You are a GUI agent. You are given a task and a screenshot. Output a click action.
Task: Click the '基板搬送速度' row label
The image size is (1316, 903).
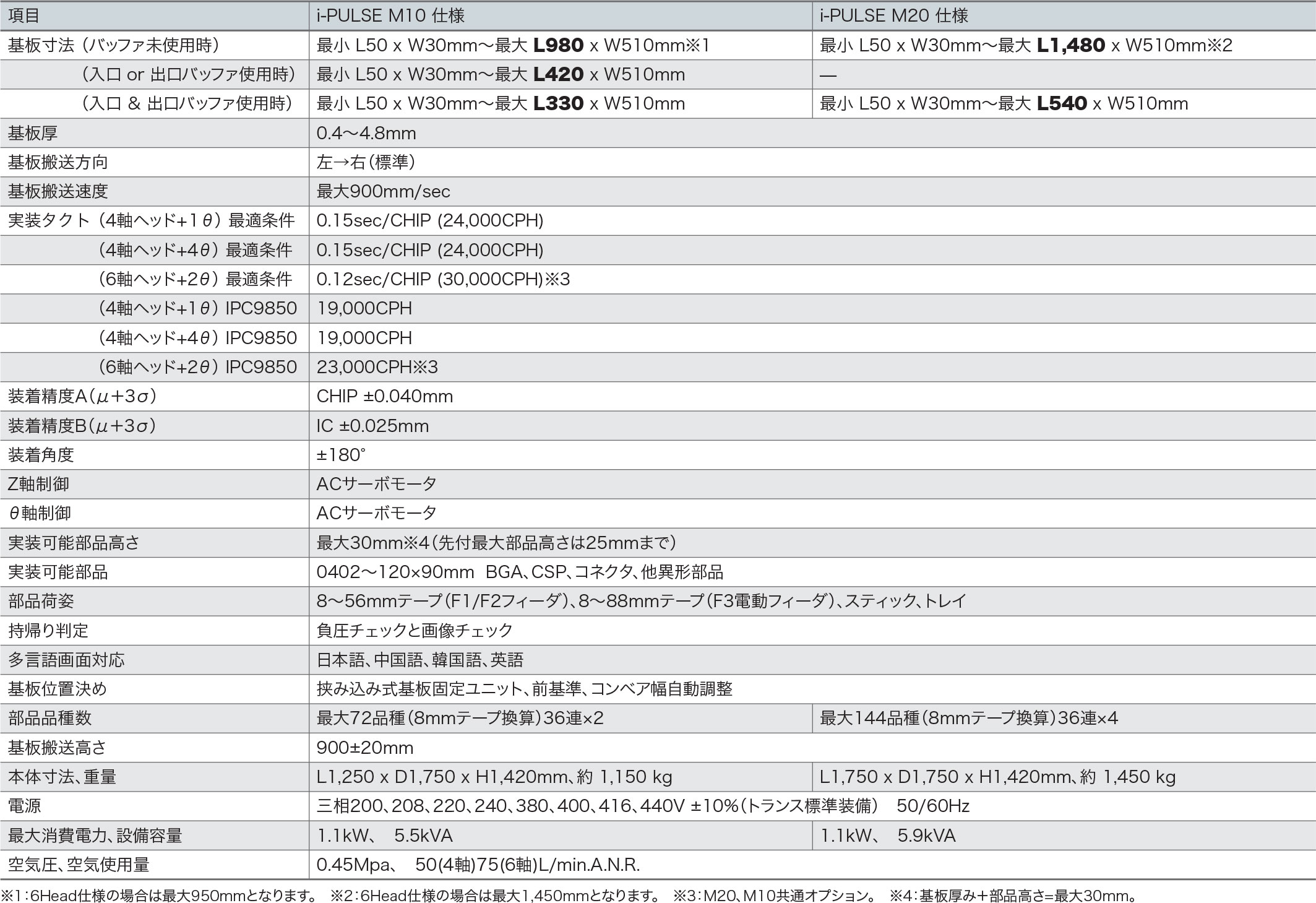58,191
